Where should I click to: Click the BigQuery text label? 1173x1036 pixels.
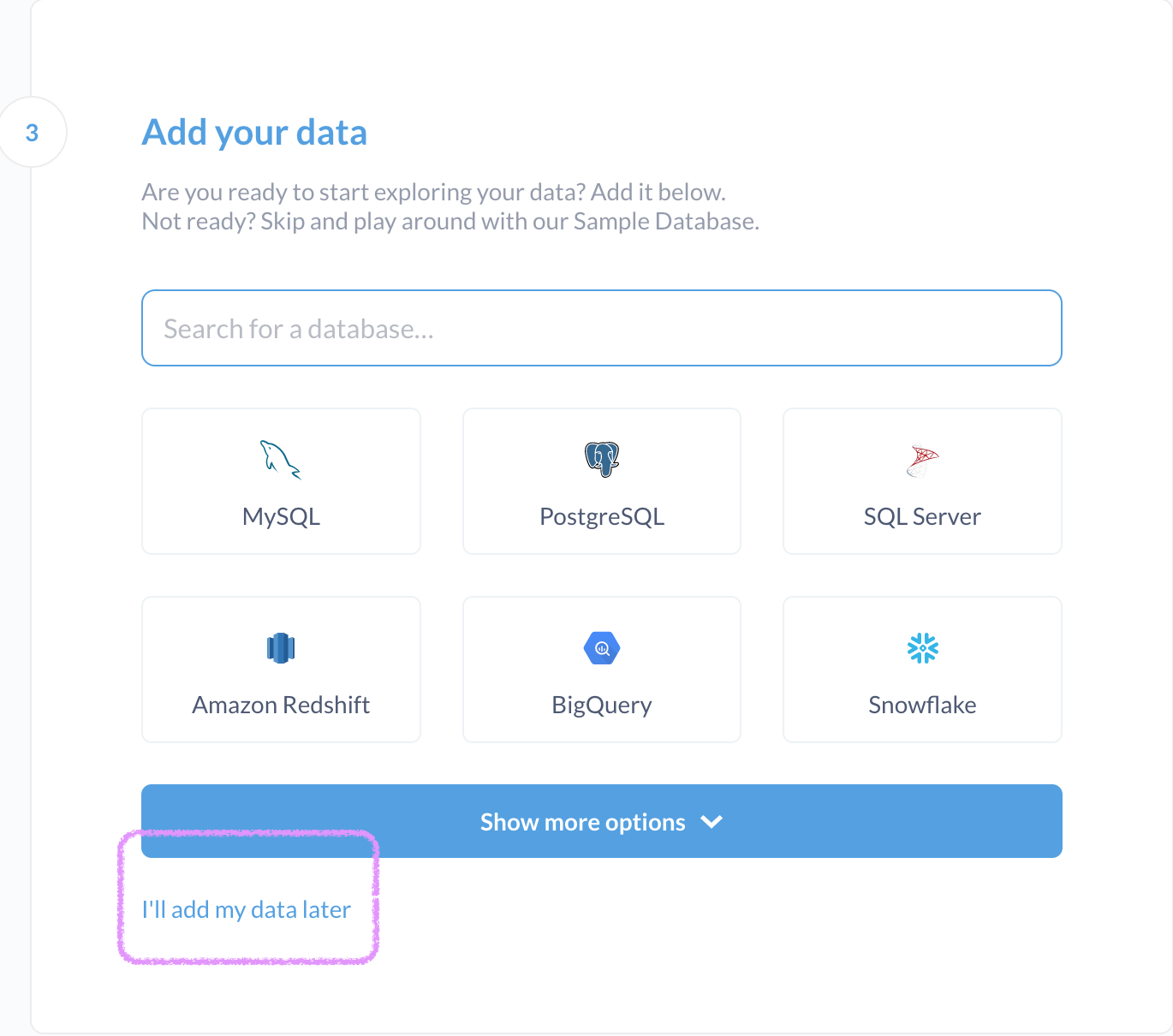coord(602,706)
